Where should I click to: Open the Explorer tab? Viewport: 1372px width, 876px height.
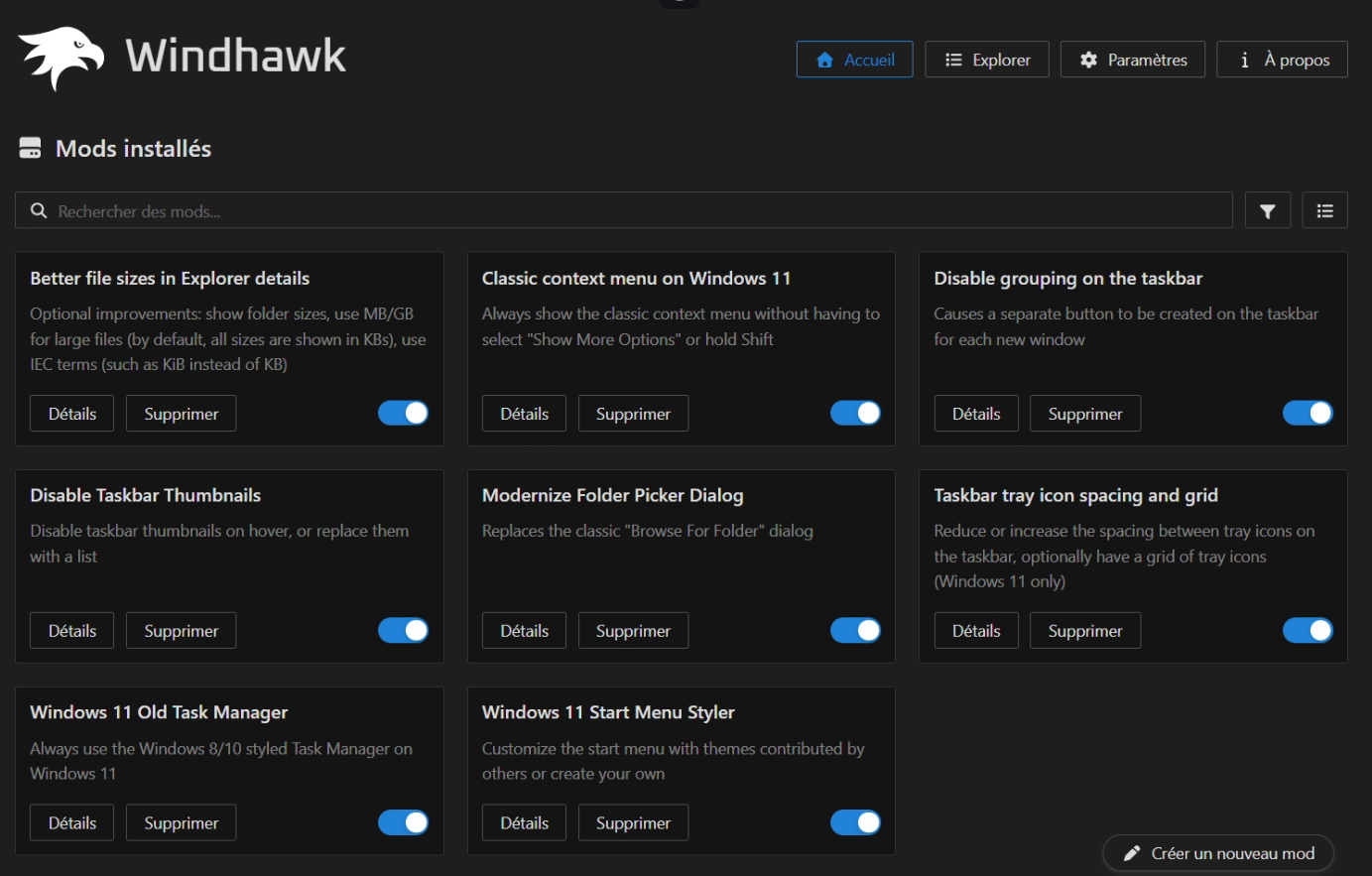986,60
